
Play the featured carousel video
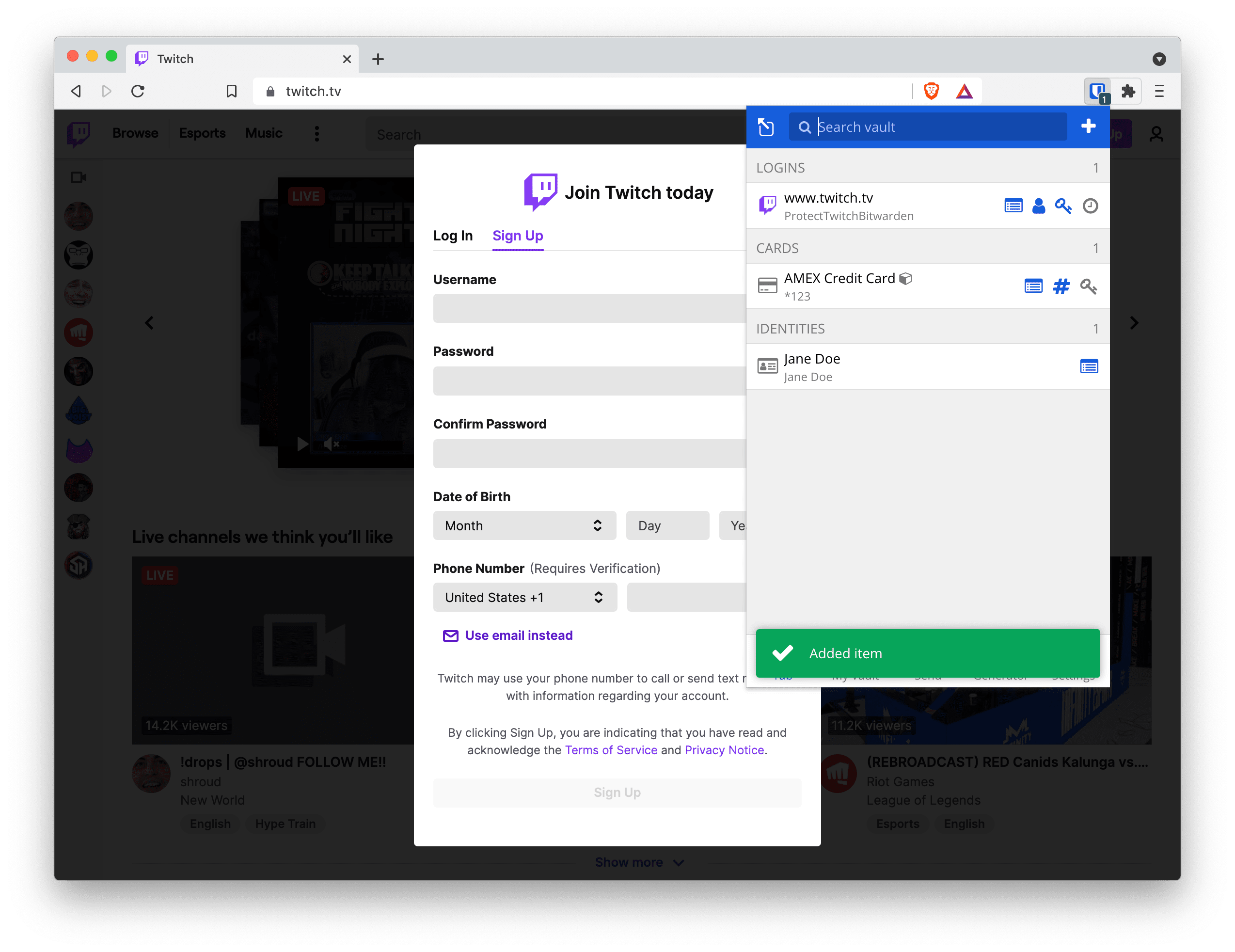coord(302,444)
